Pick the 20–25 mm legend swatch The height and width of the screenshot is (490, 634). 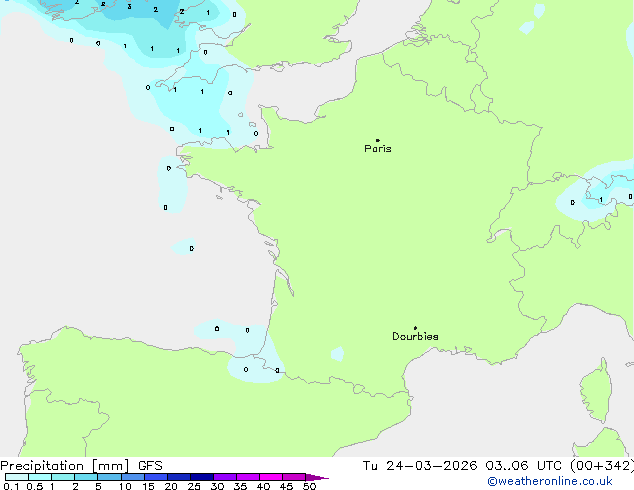179,477
